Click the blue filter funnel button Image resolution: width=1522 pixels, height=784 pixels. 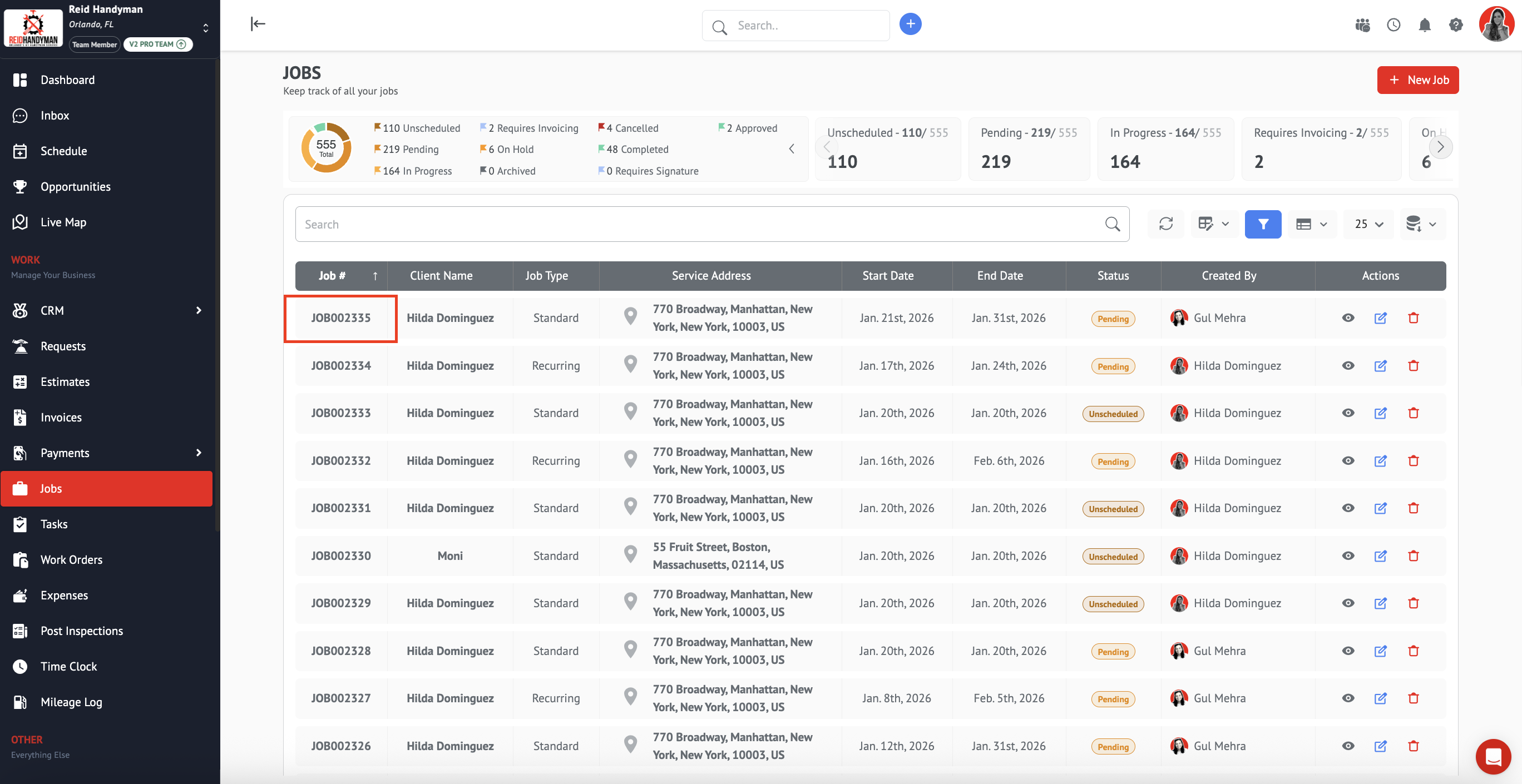tap(1263, 224)
